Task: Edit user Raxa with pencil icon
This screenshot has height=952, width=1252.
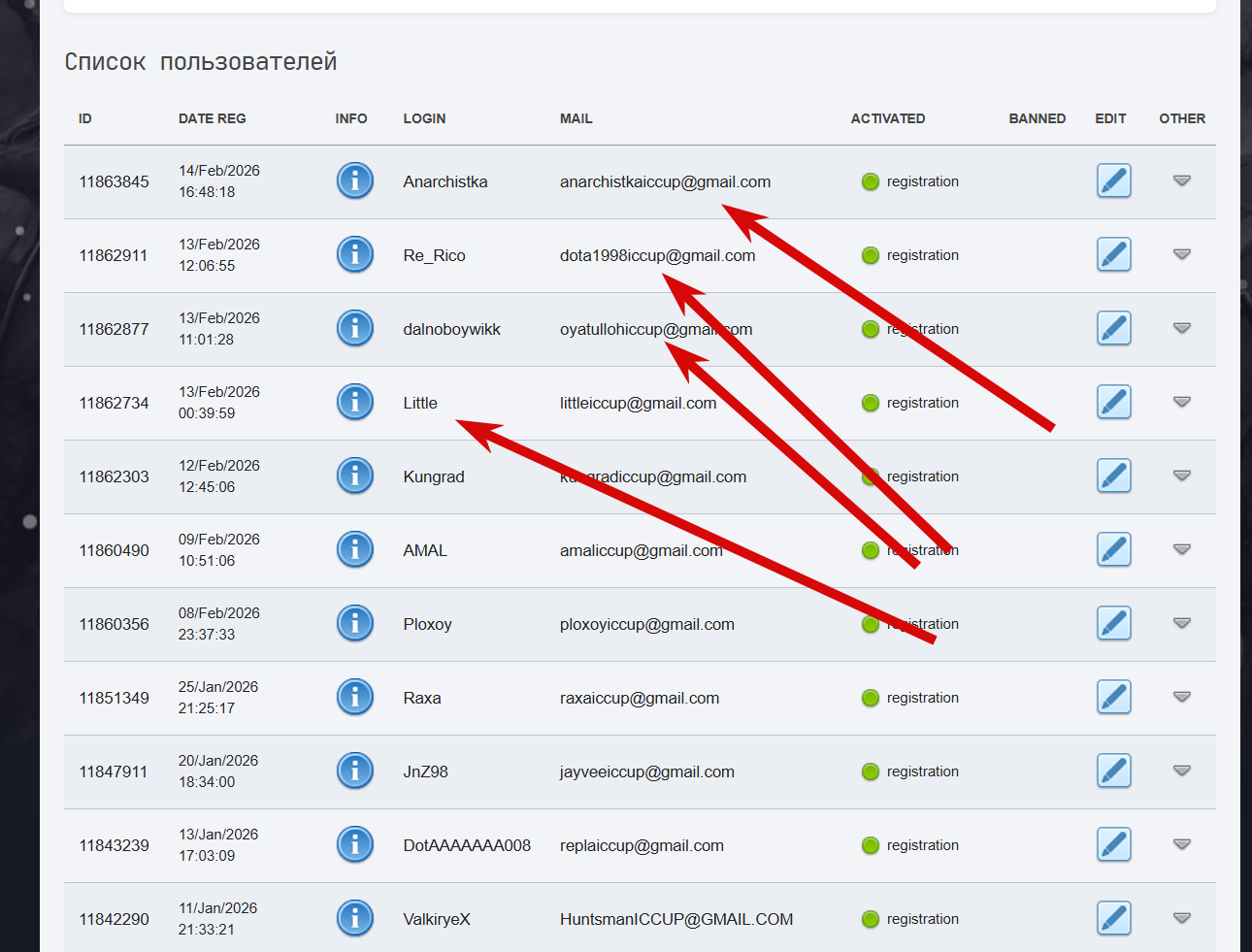Action: pos(1114,697)
